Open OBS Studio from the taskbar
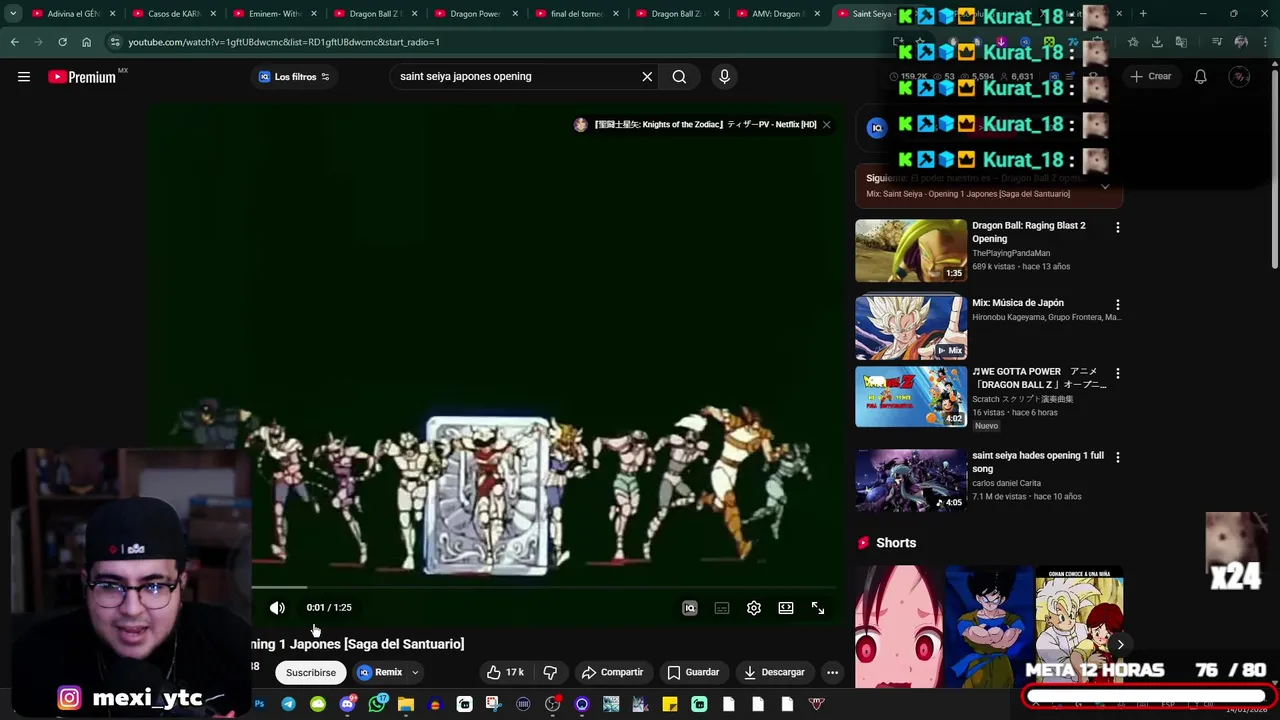The image size is (1280, 720). pyautogui.click(x=552, y=705)
